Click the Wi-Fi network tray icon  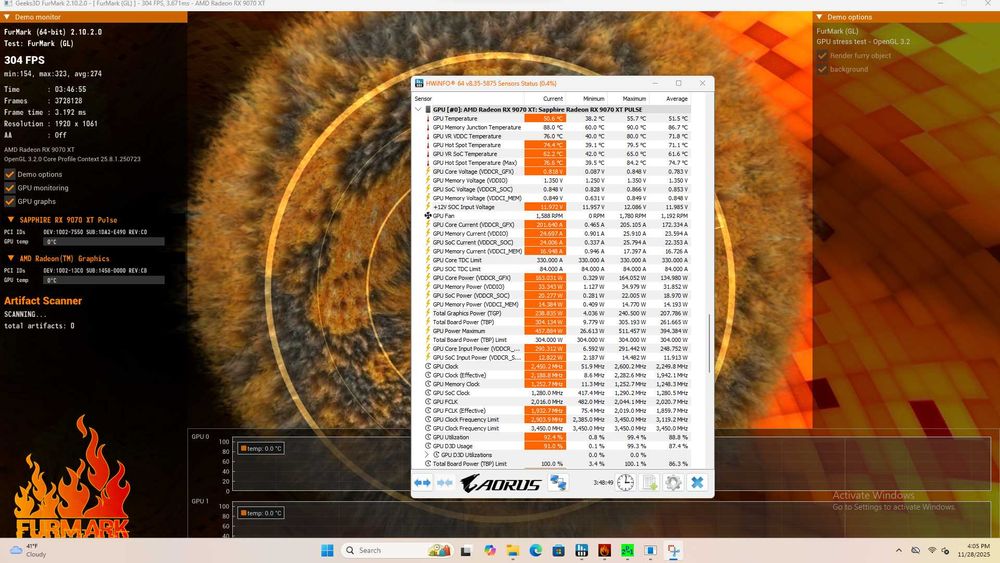[932, 550]
